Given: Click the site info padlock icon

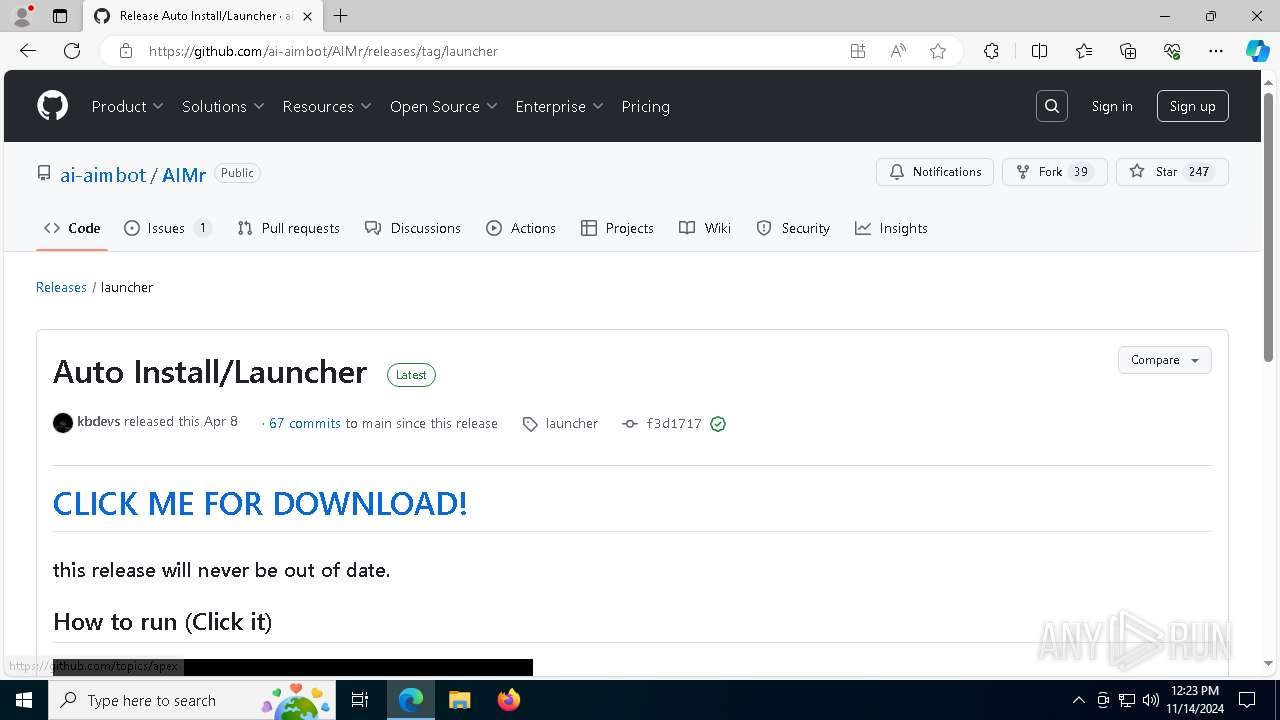Looking at the screenshot, I should pos(126,51).
